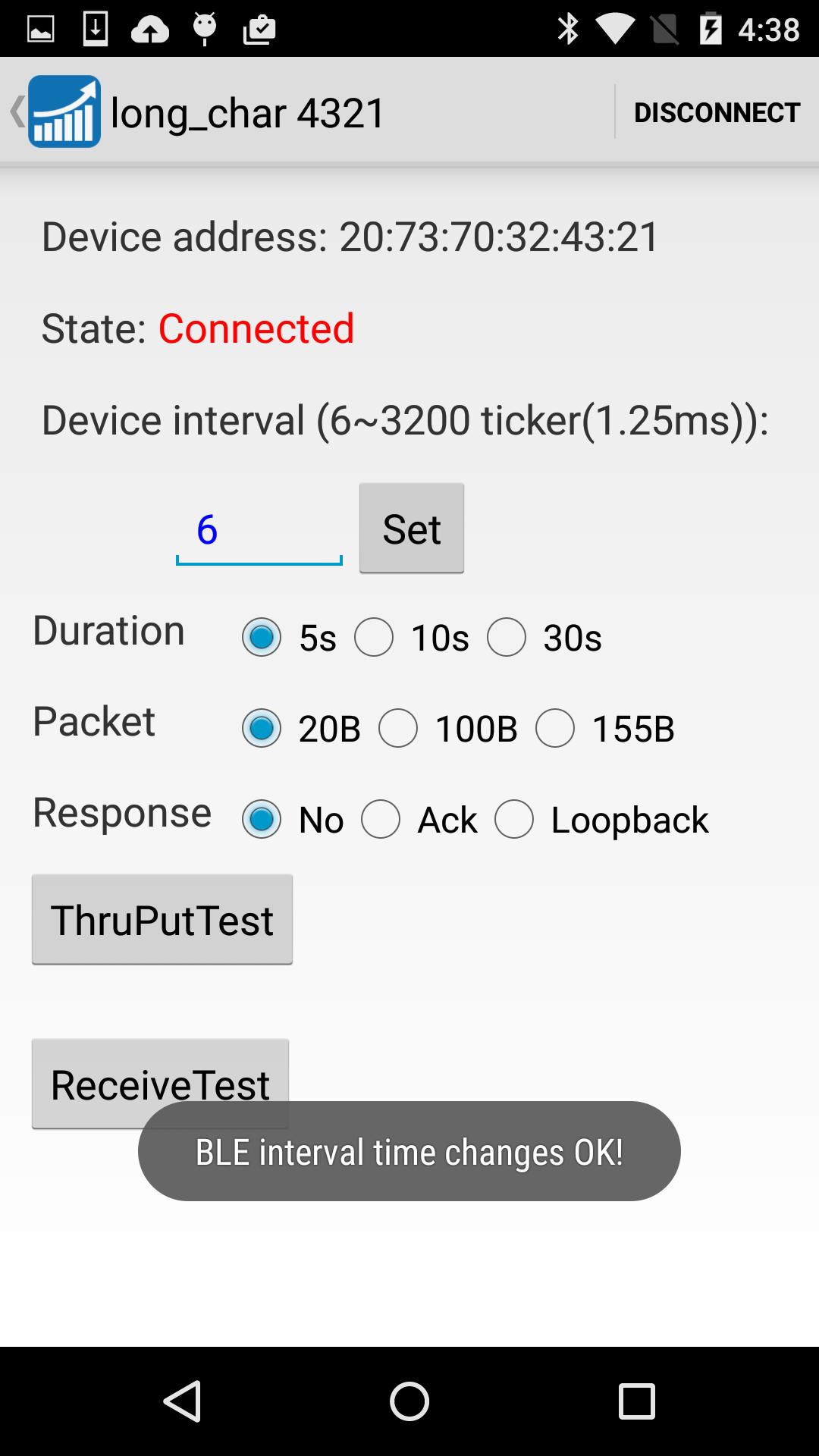The width and height of the screenshot is (819, 1456).
Task: Select the Ack response mode
Action: [381, 819]
